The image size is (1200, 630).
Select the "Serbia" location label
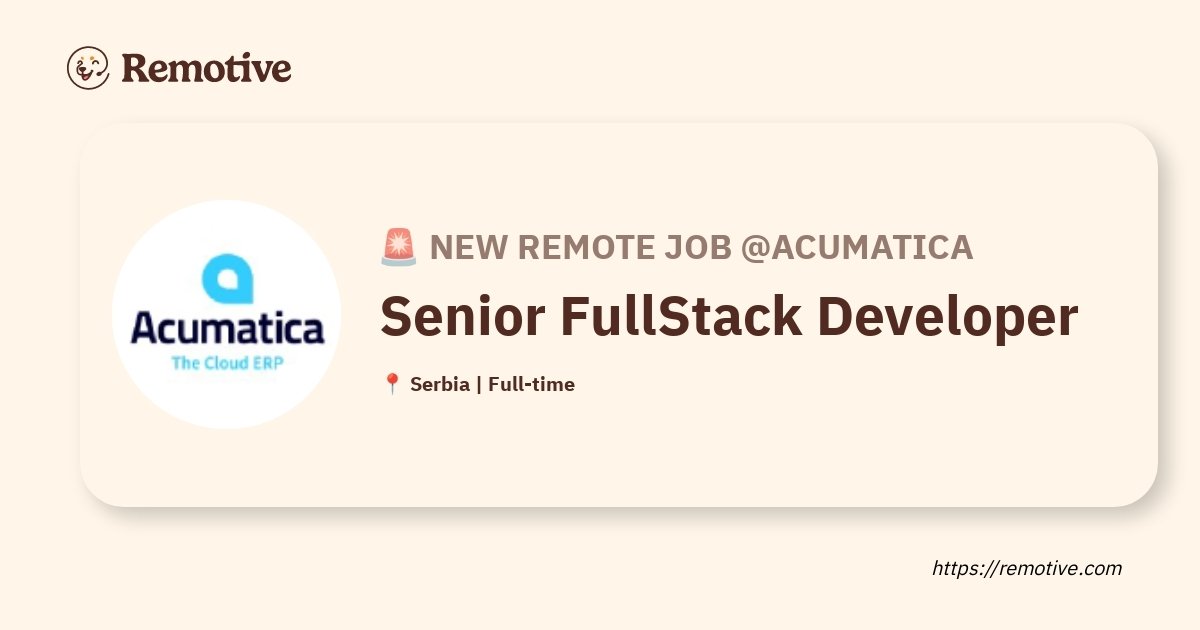tap(439, 384)
